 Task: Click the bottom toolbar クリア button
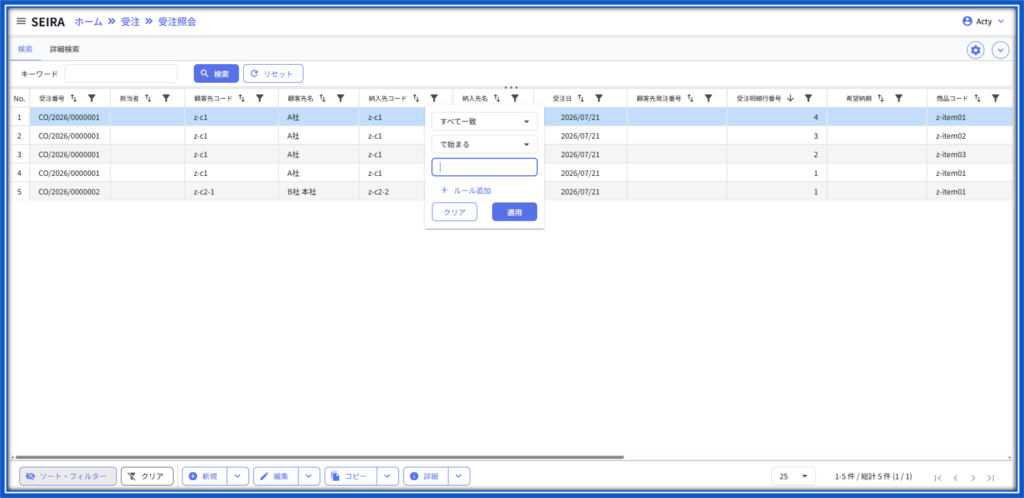pos(147,476)
